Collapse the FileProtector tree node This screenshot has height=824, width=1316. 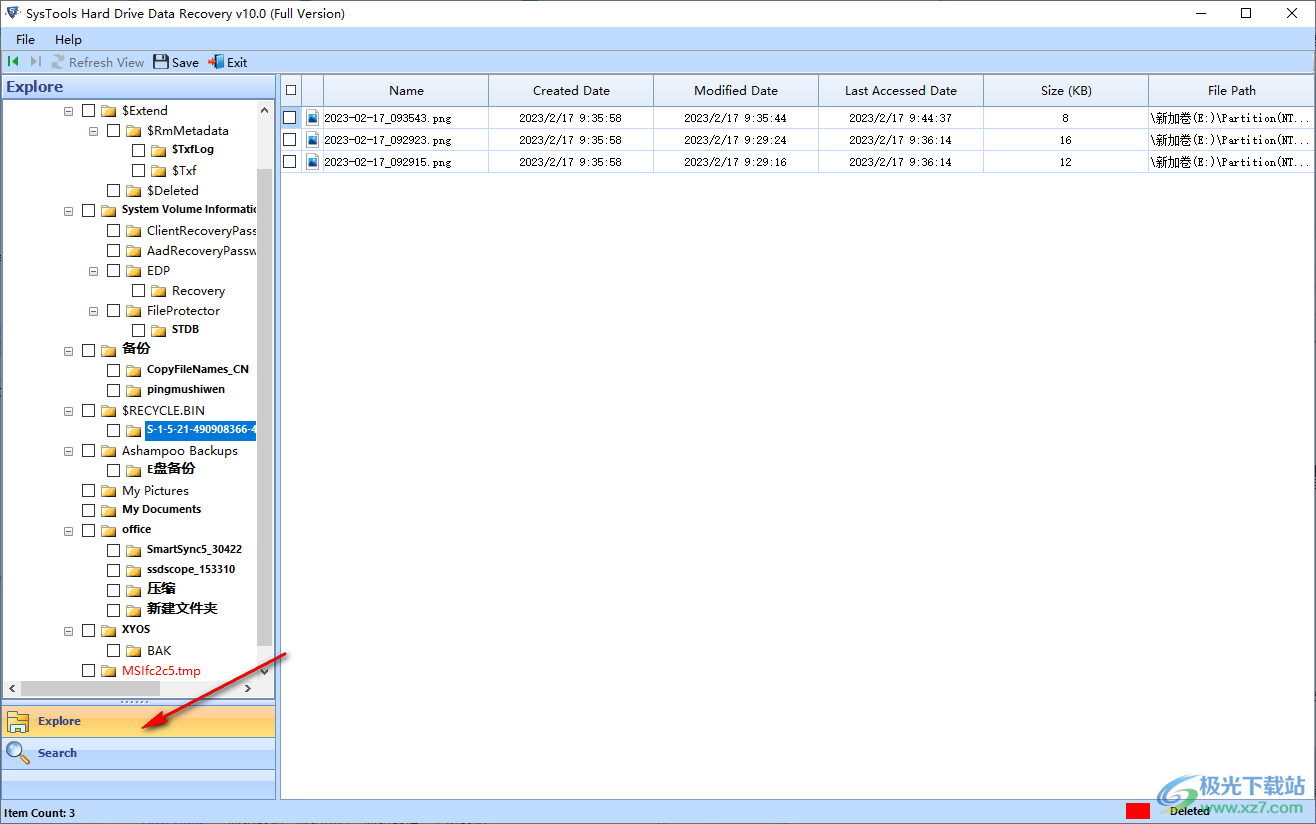tap(94, 311)
